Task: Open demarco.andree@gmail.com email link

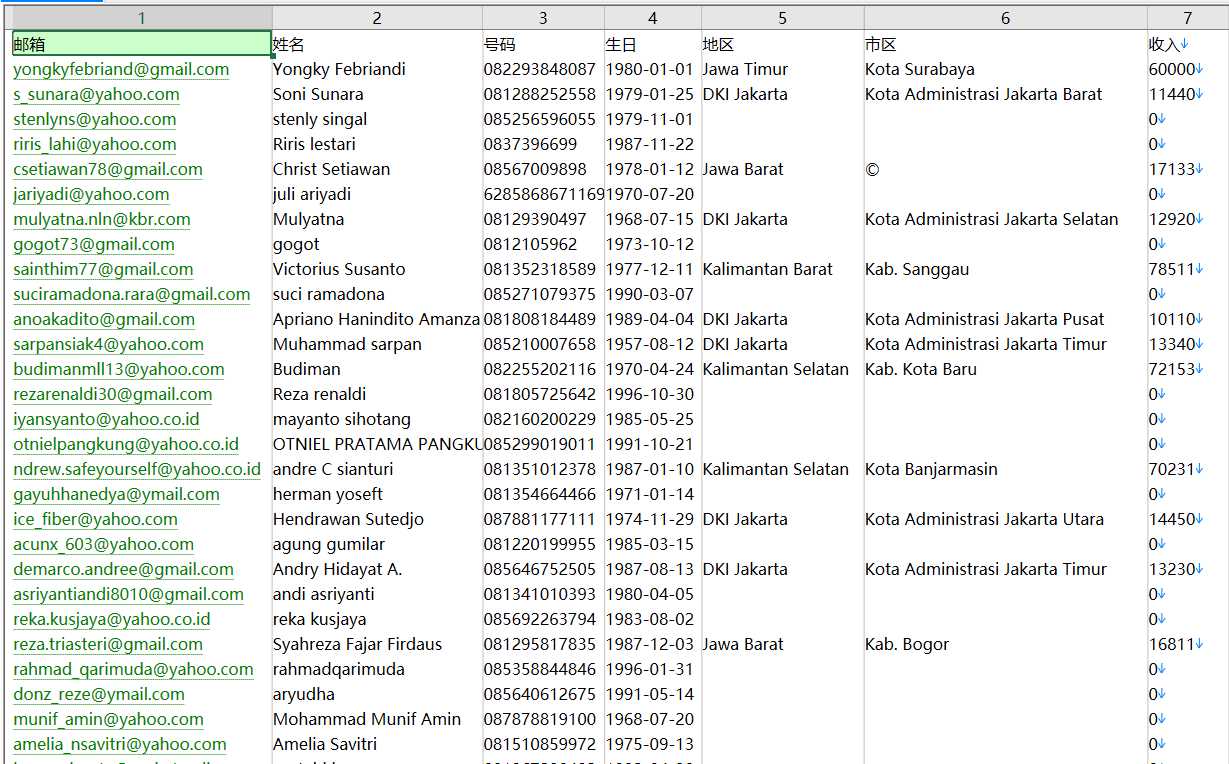Action: coord(123,569)
